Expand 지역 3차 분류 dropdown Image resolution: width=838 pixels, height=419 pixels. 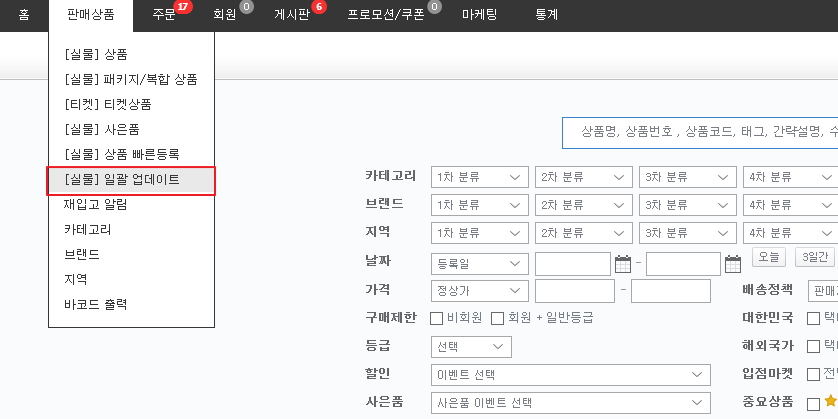[687, 234]
